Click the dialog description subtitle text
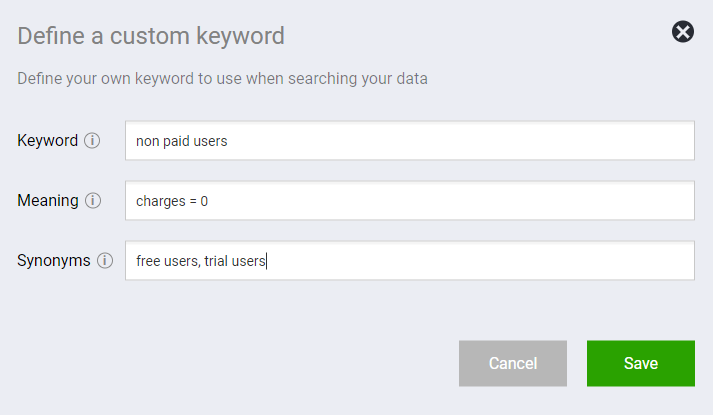Image resolution: width=713 pixels, height=415 pixels. (222, 78)
